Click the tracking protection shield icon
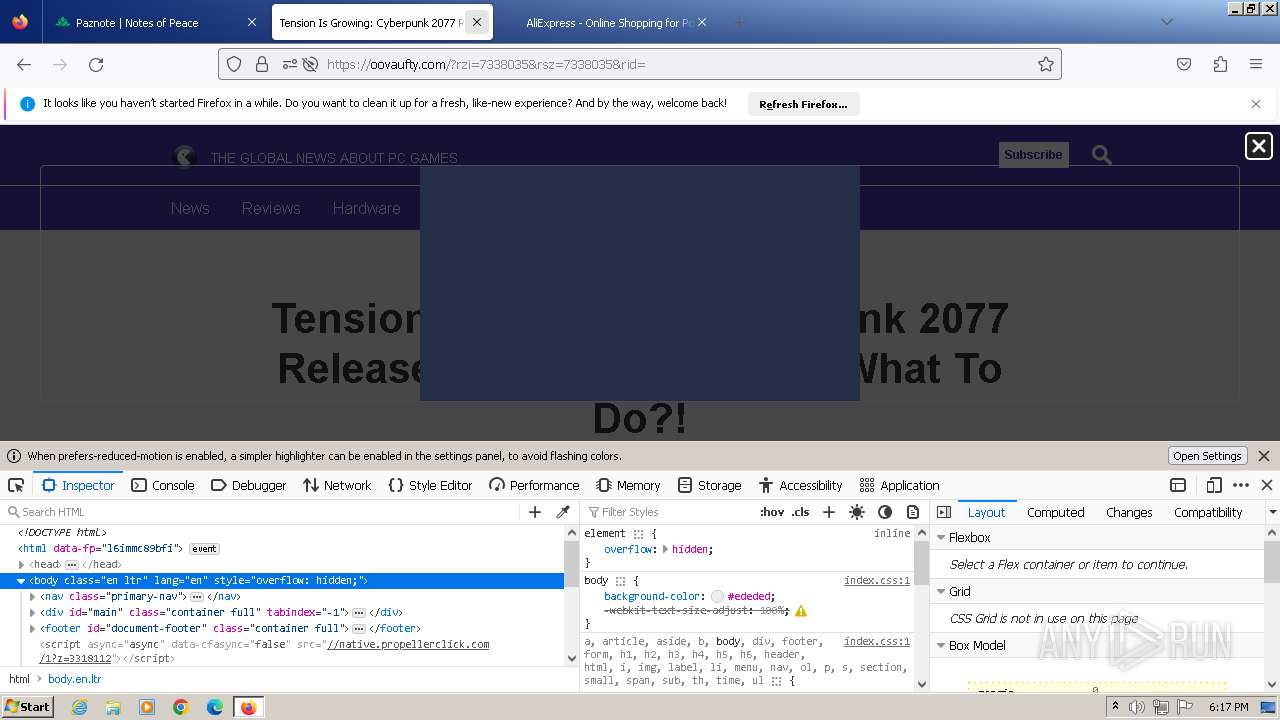 coord(234,64)
